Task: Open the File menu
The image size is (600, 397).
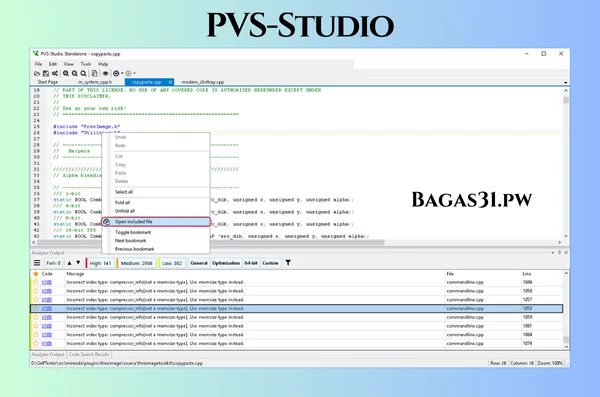Action: 38,64
